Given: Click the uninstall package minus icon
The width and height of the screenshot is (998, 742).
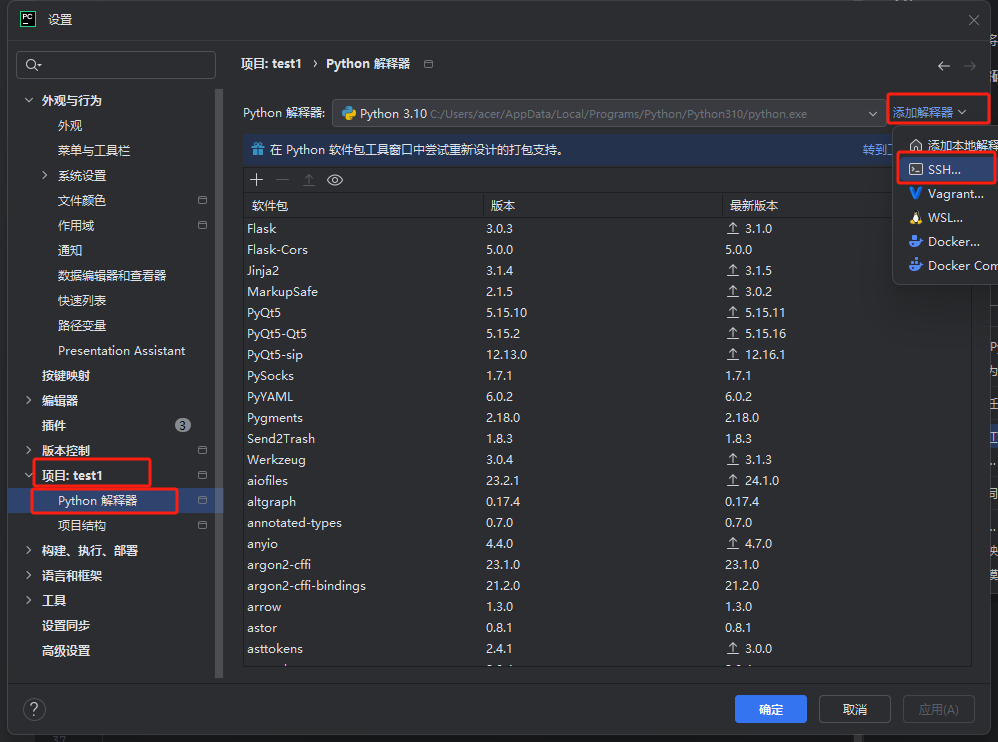Looking at the screenshot, I should (x=283, y=180).
